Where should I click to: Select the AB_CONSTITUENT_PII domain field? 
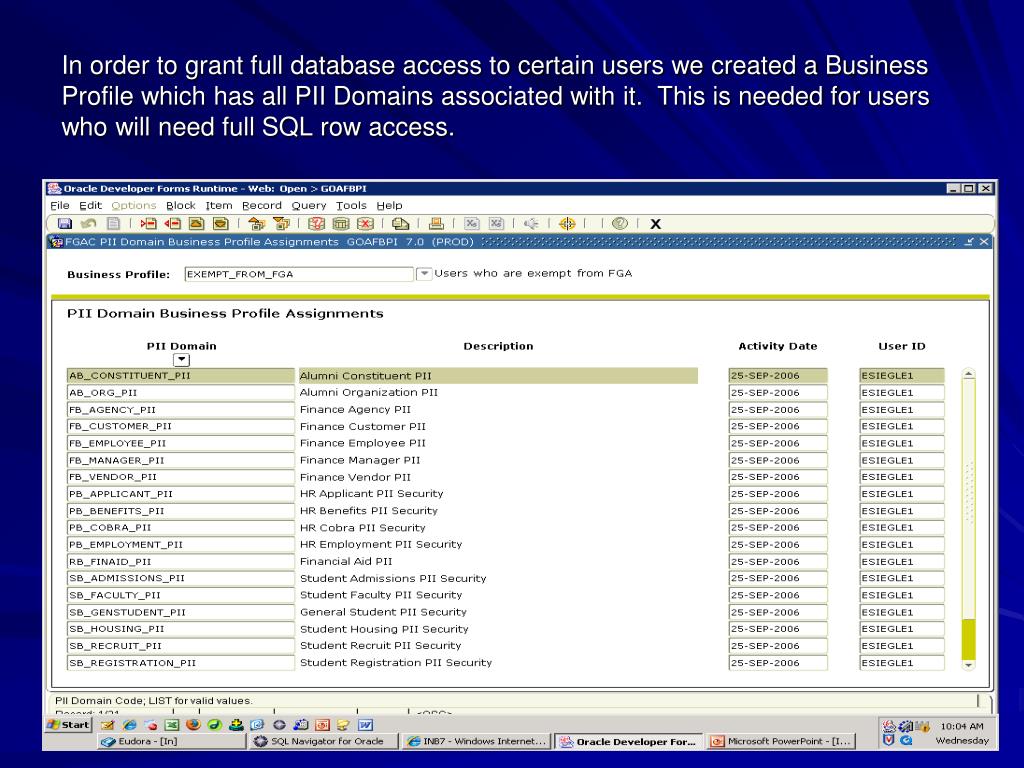point(181,376)
